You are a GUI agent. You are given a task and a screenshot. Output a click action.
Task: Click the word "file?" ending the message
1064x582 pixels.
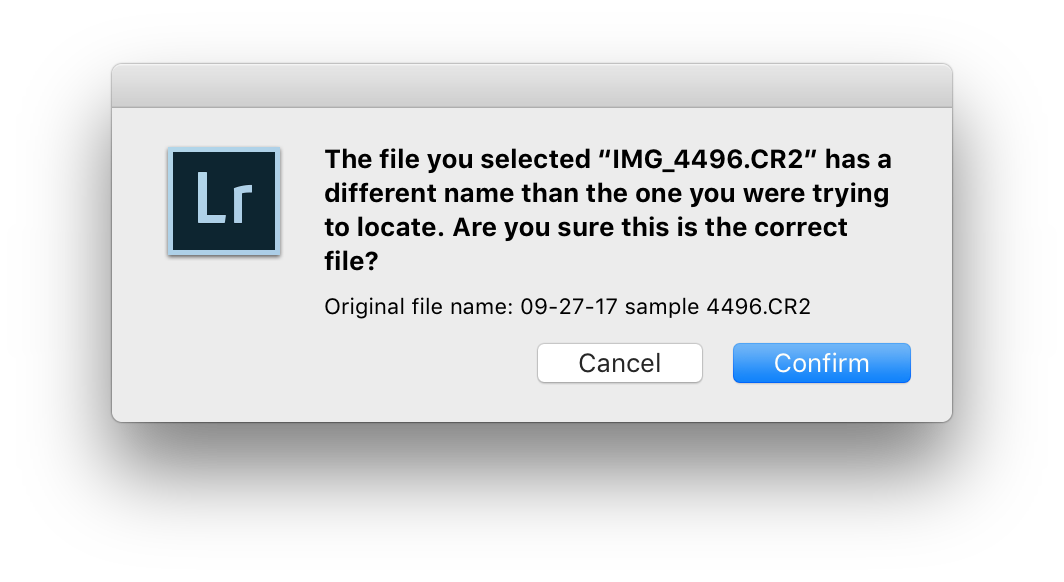(x=352, y=260)
